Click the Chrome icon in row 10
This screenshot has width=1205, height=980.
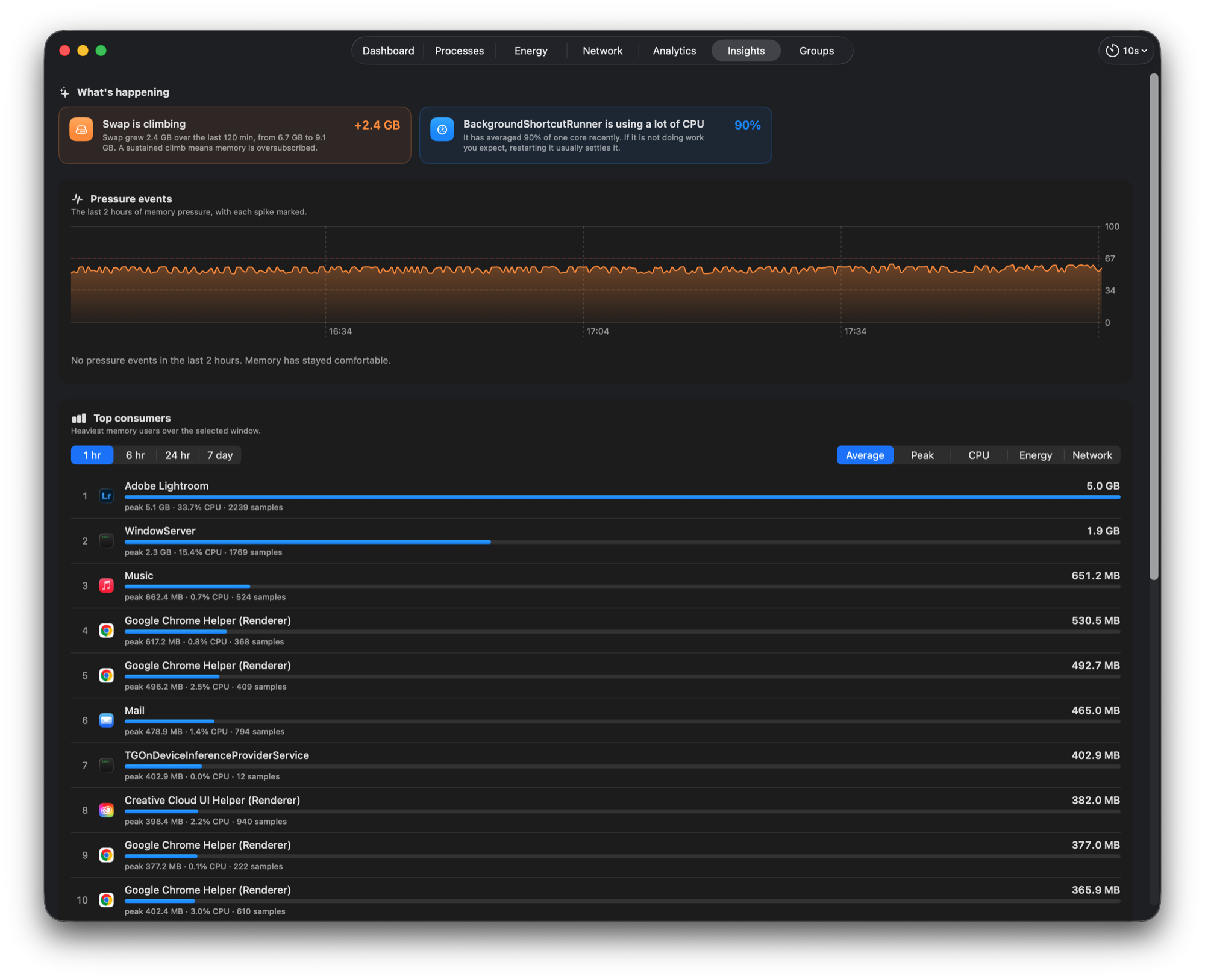point(107,900)
